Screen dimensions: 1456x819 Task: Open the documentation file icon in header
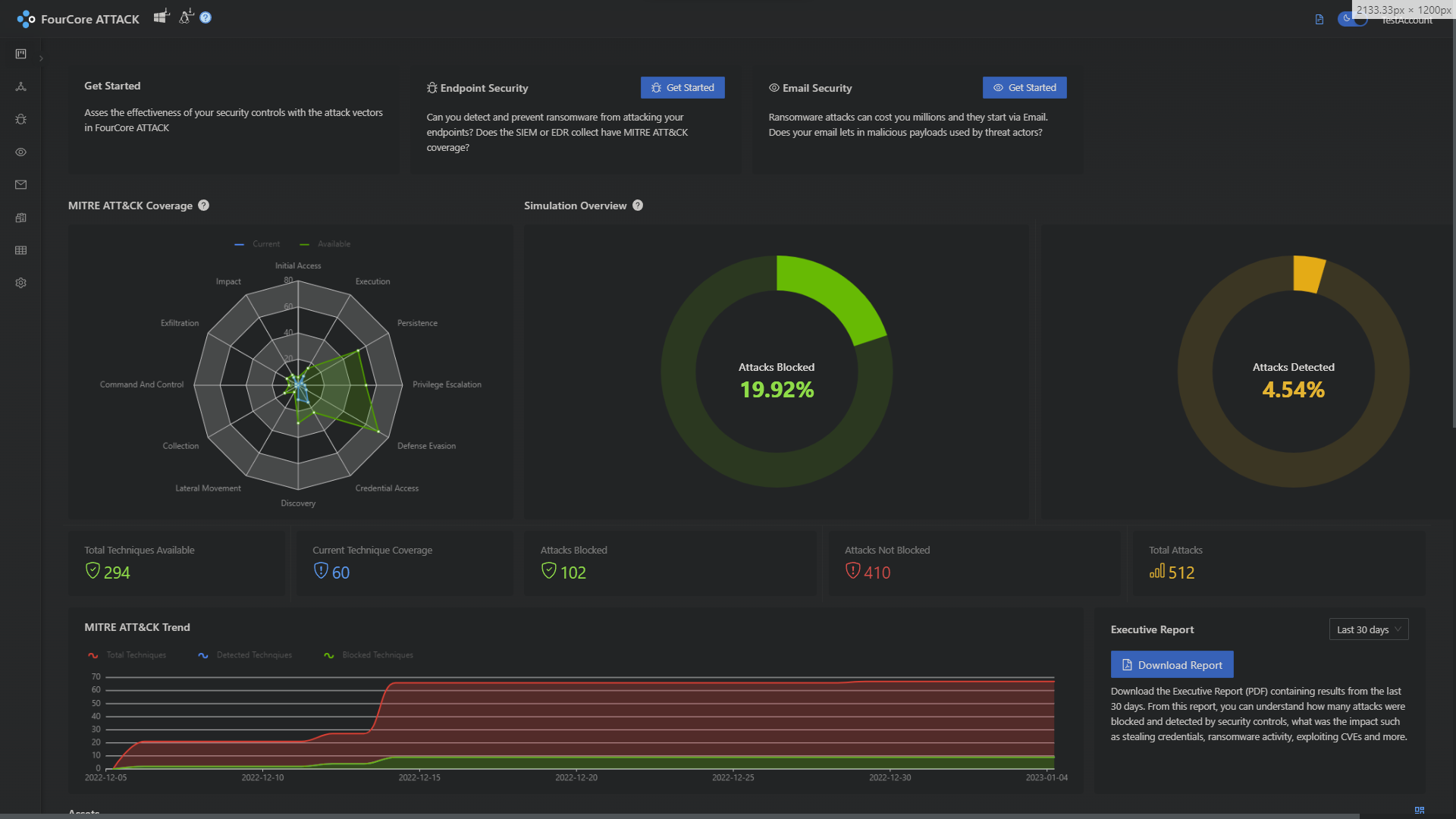pyautogui.click(x=1319, y=20)
